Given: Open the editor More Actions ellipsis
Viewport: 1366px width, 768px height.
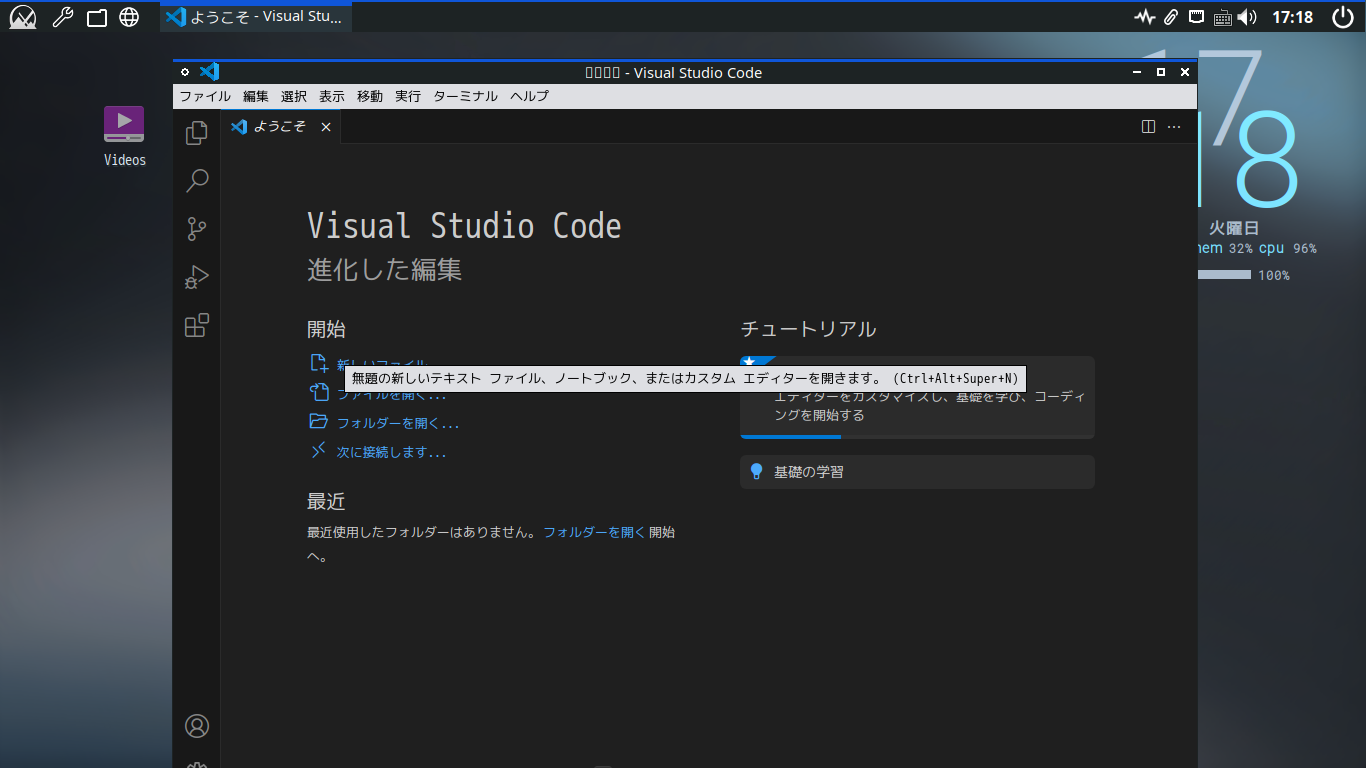Looking at the screenshot, I should pyautogui.click(x=1174, y=127).
